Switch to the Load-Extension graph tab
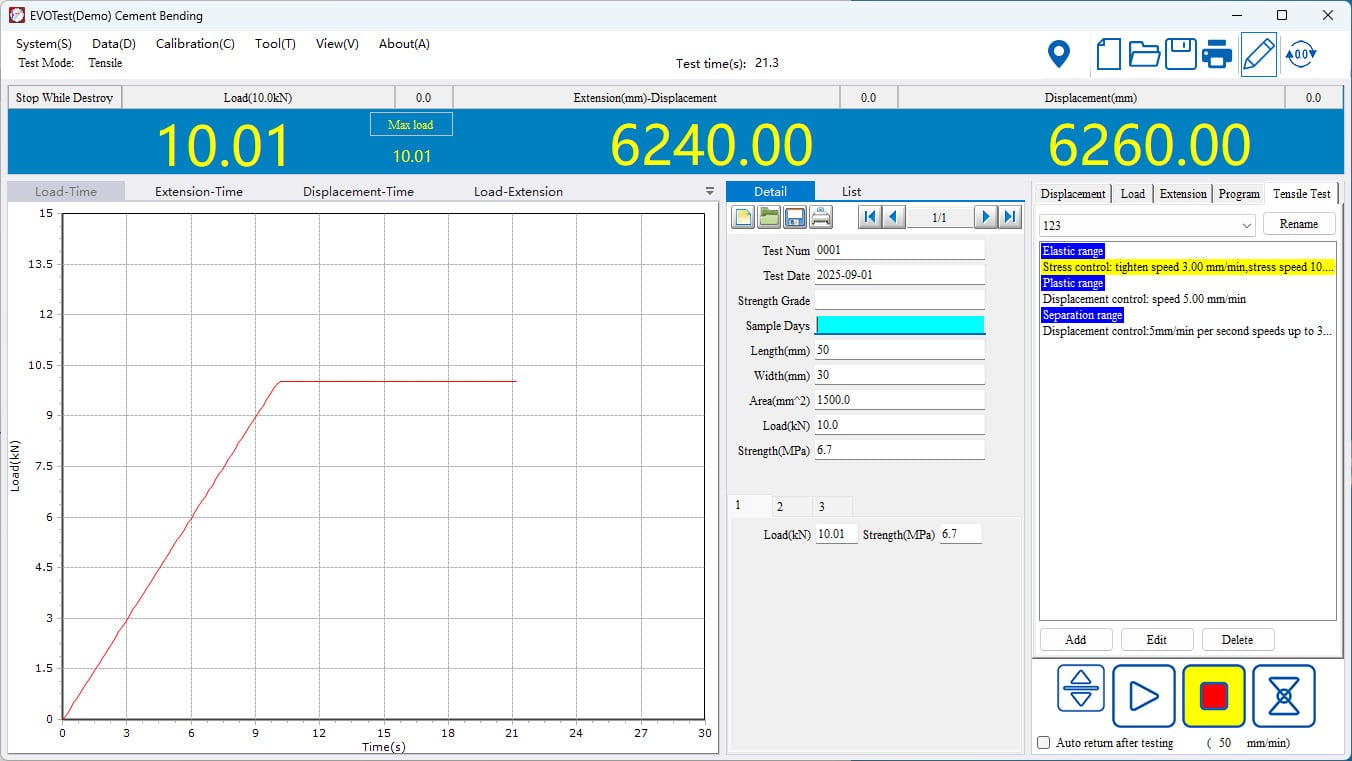 tap(518, 192)
